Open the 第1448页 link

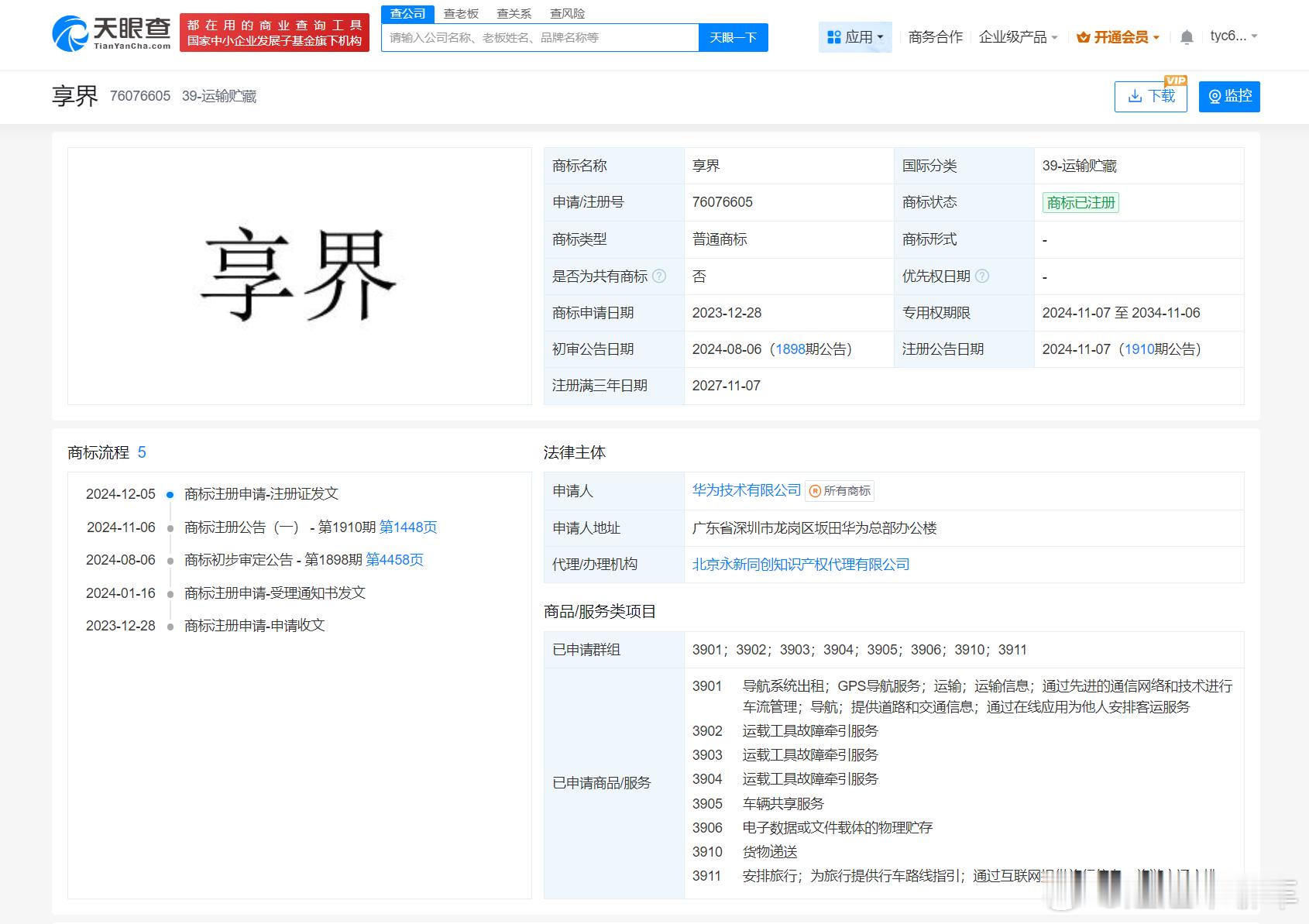[408, 527]
